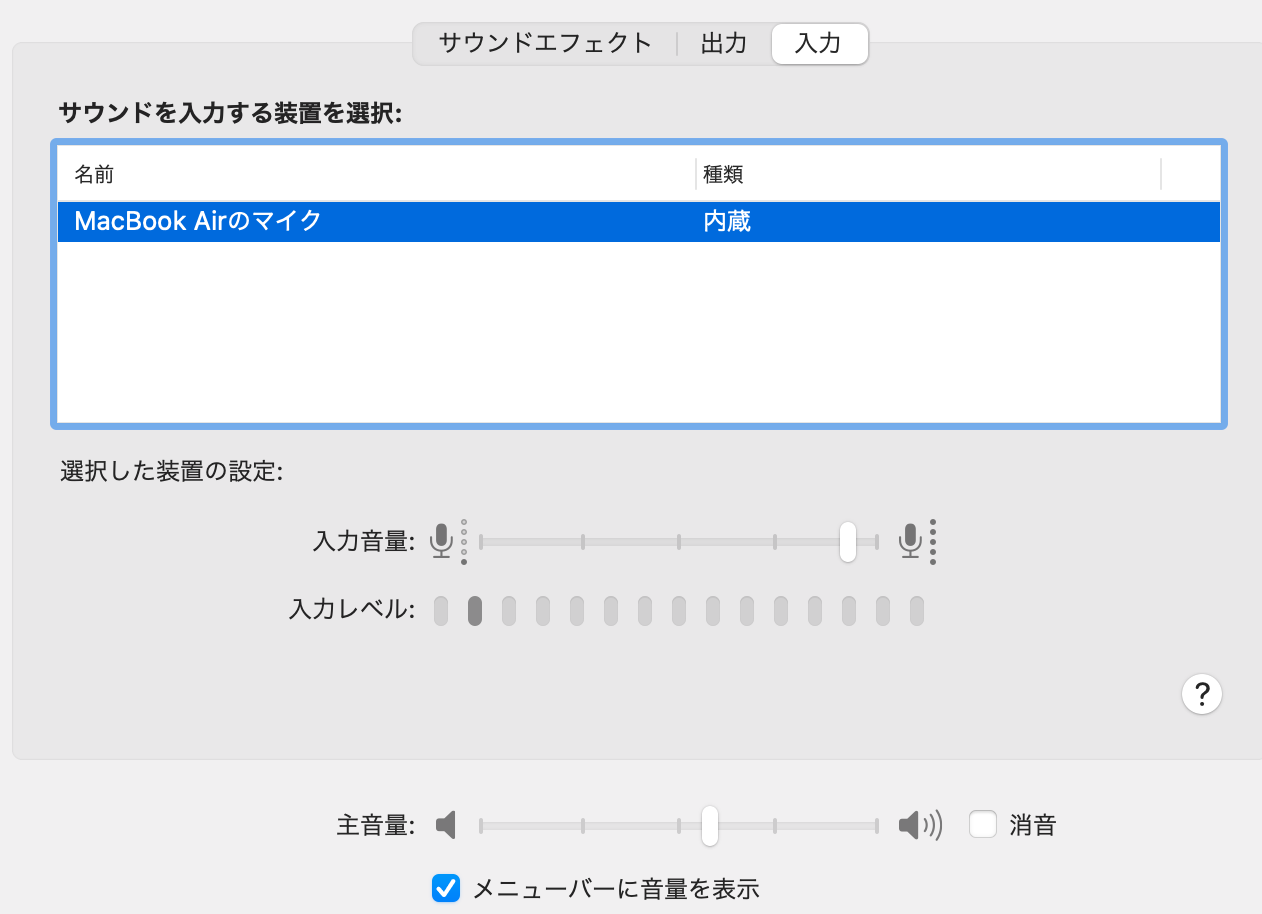1262x914 pixels.
Task: Uncheck メニューバーに音量を表示 checkbox
Action: 445,888
